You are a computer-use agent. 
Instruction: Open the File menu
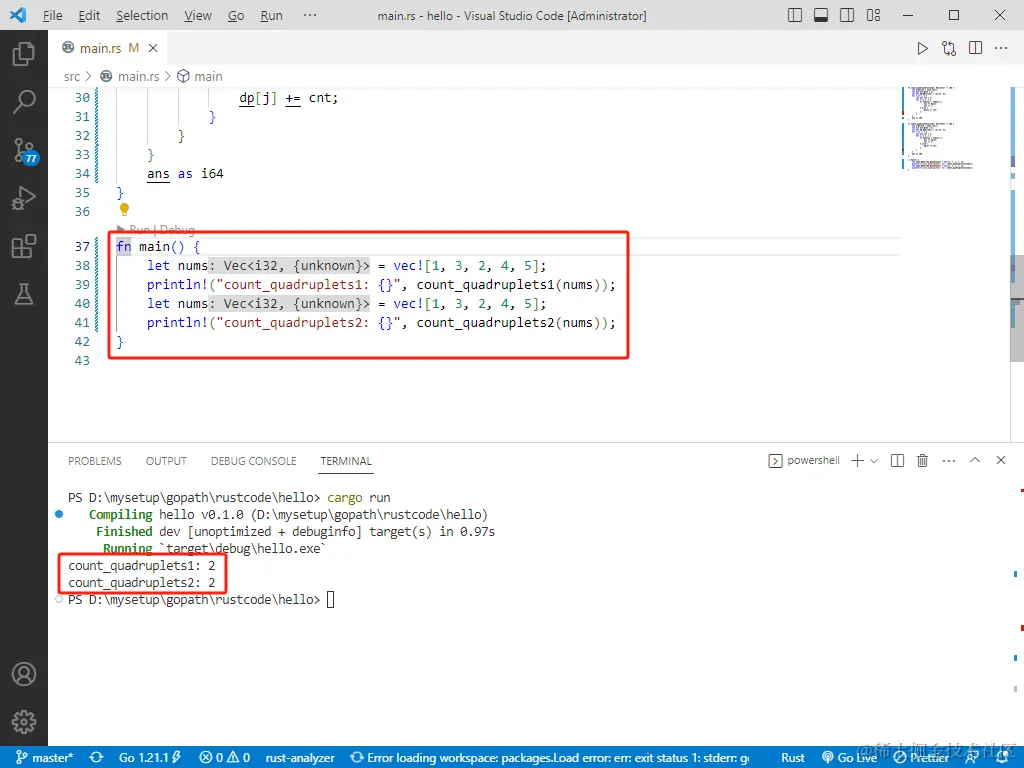pos(52,16)
